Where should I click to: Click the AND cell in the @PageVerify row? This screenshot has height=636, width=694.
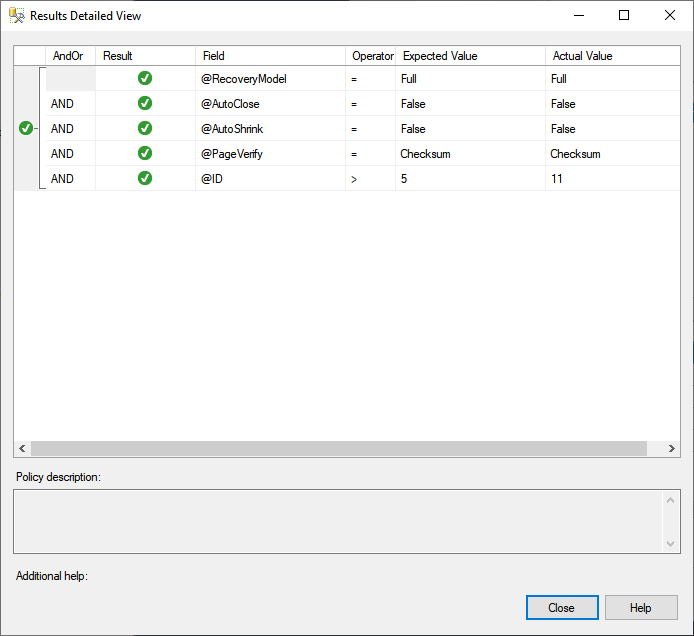(70, 154)
